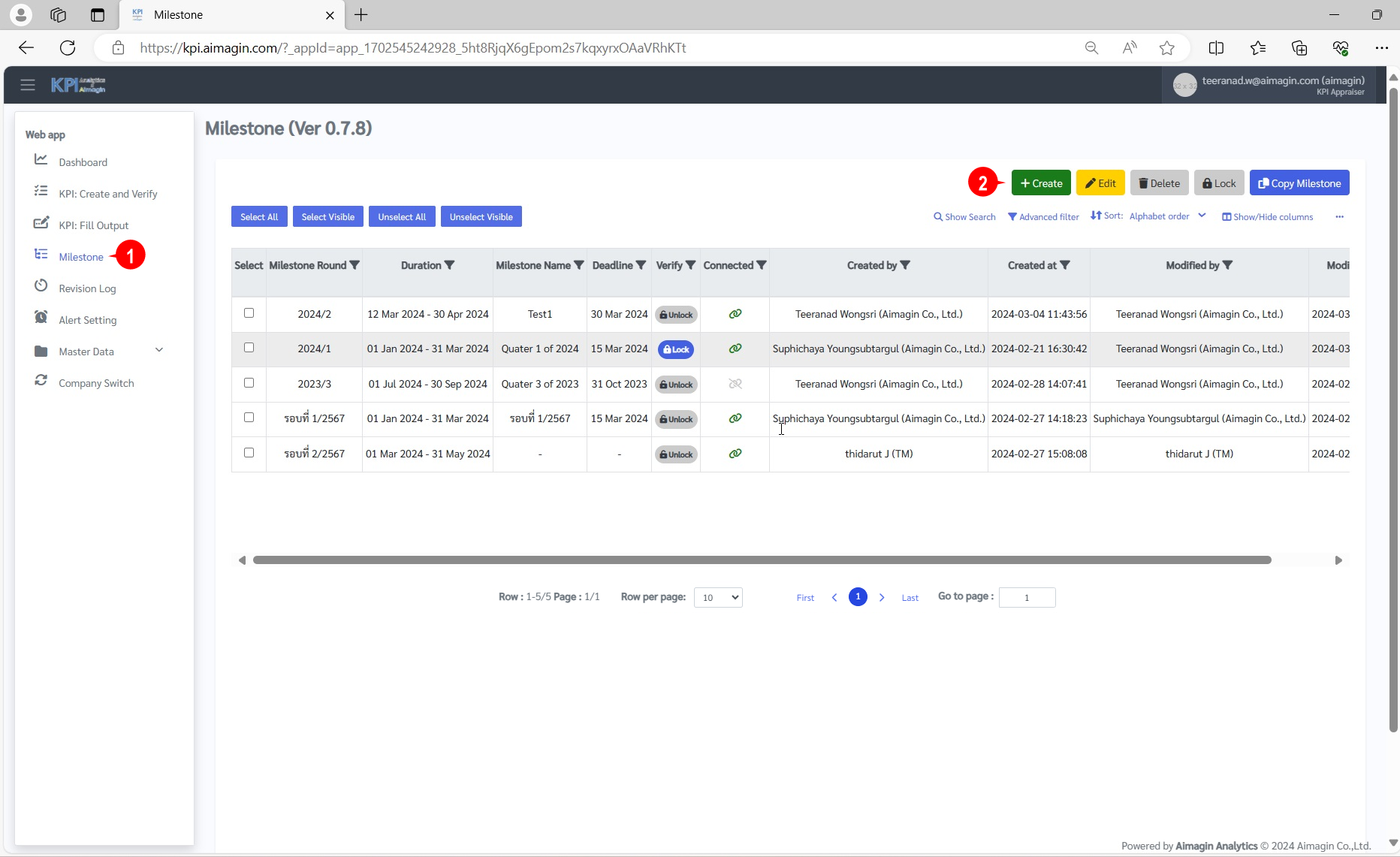
Task: Click the hamburger menu icon in header
Action: 28,85
